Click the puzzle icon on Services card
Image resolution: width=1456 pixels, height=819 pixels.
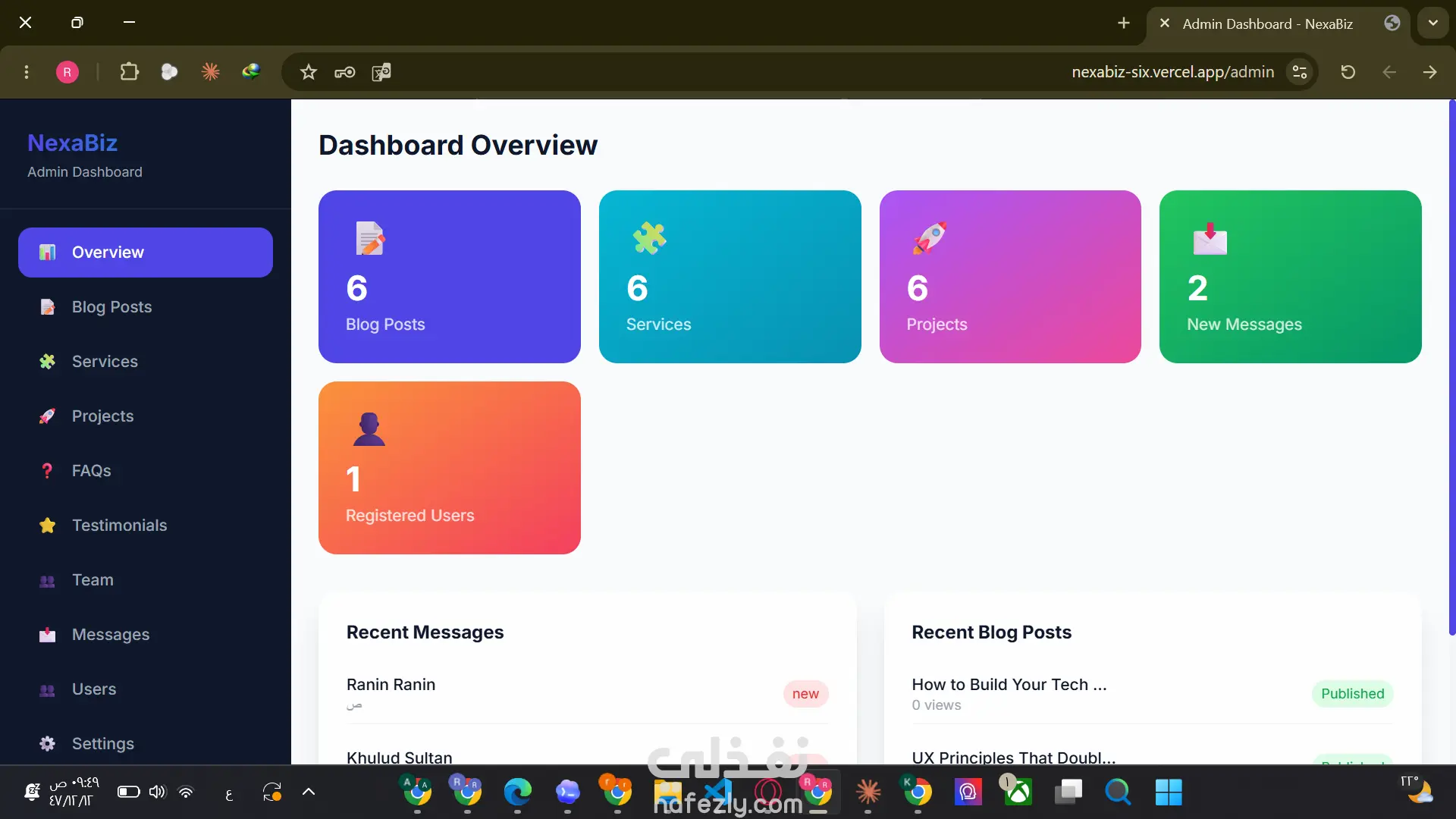click(650, 239)
